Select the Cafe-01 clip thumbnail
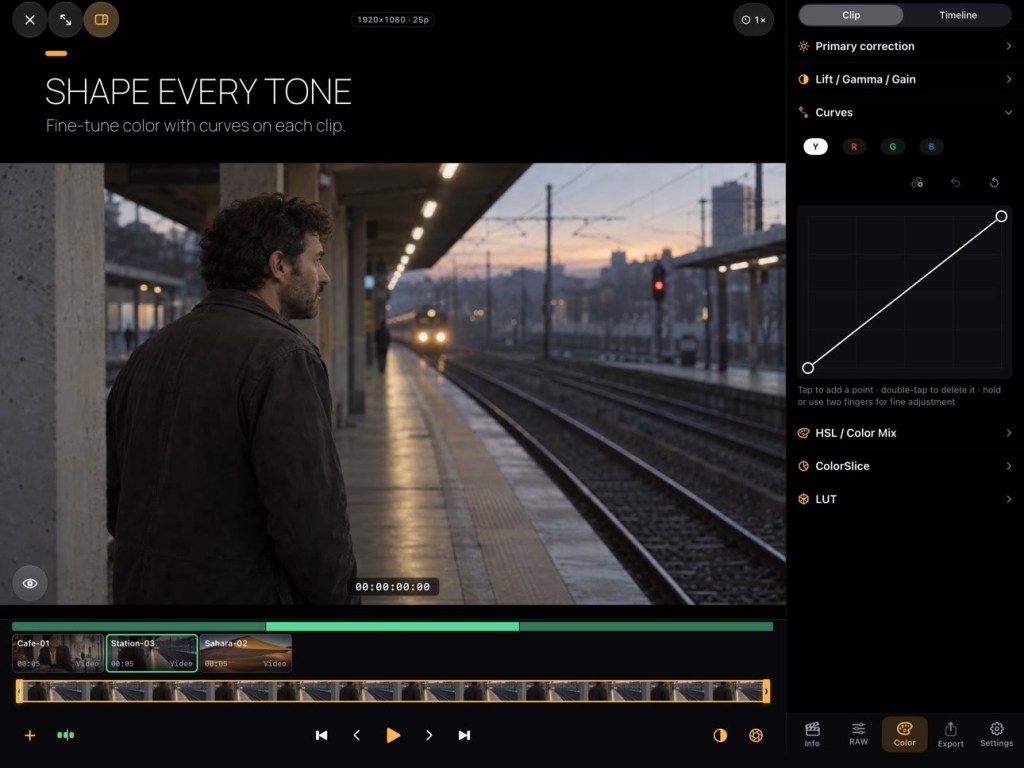Screen dimensions: 1024x768 (57, 653)
